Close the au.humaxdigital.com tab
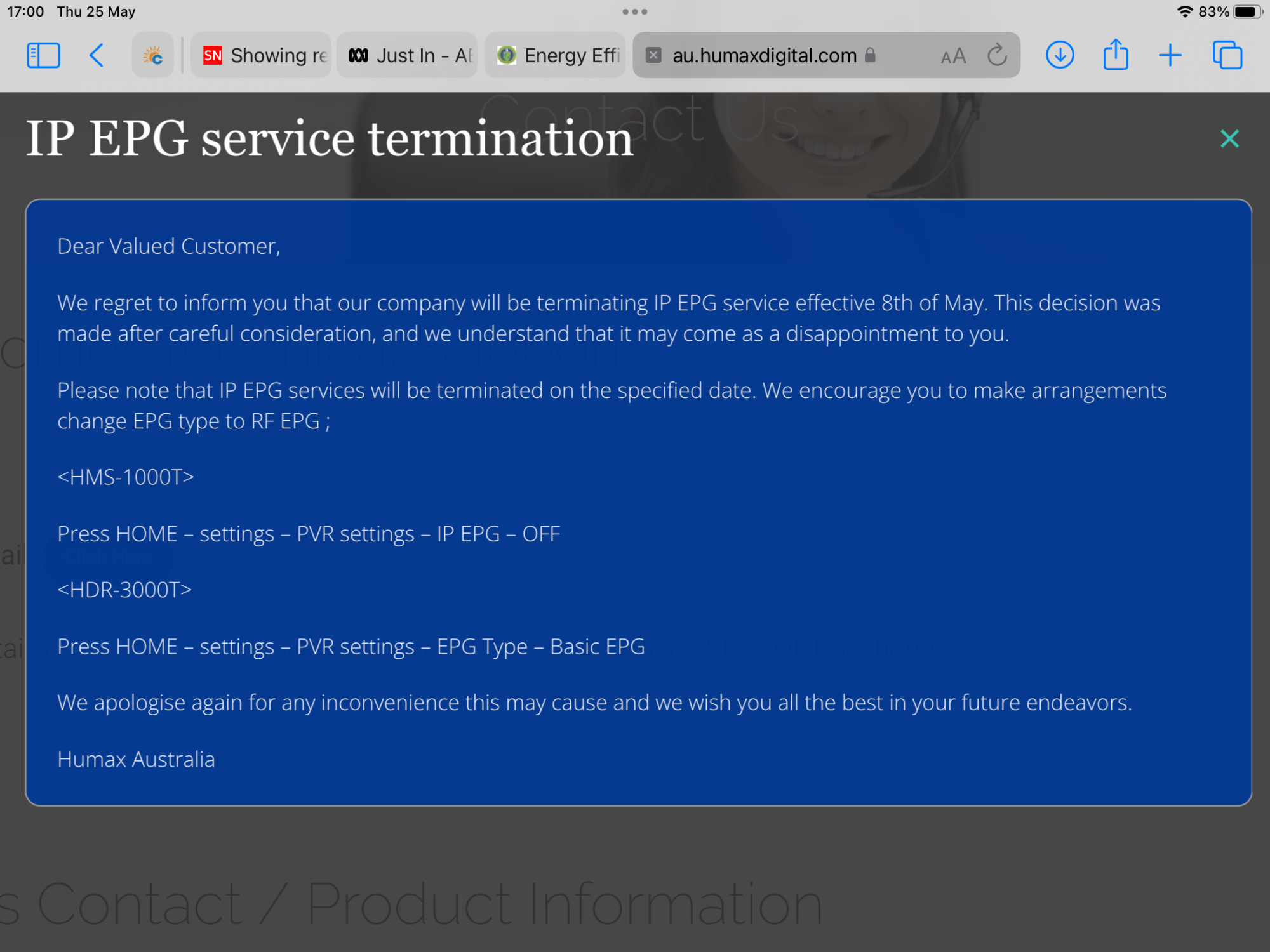The width and height of the screenshot is (1270, 952). [653, 55]
